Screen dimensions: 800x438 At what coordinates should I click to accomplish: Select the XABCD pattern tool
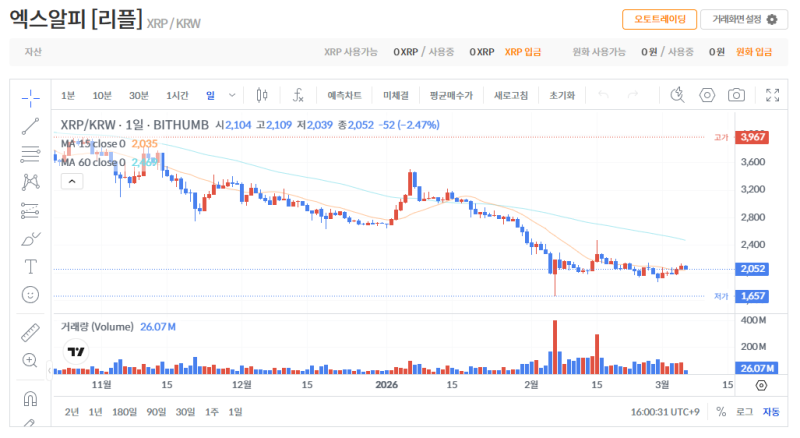[31, 182]
